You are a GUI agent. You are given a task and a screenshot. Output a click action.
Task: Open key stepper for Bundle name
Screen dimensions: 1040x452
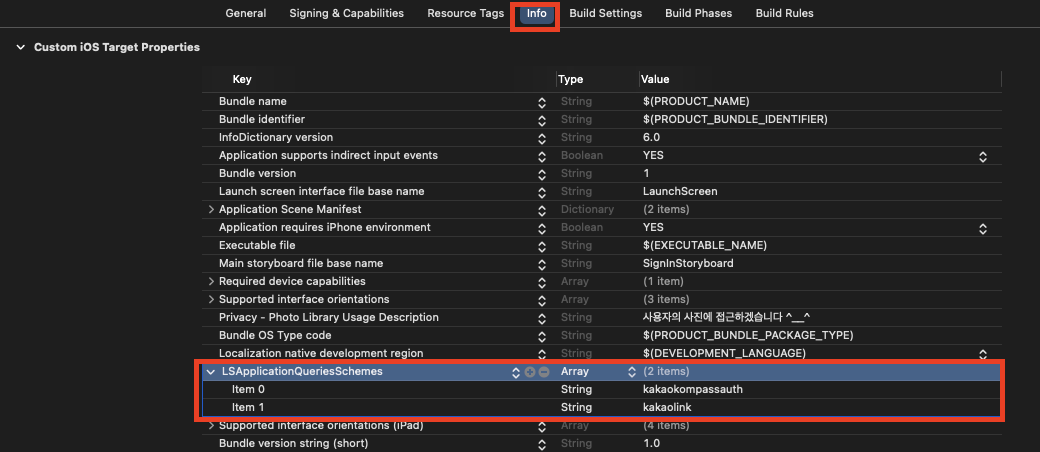(x=542, y=102)
